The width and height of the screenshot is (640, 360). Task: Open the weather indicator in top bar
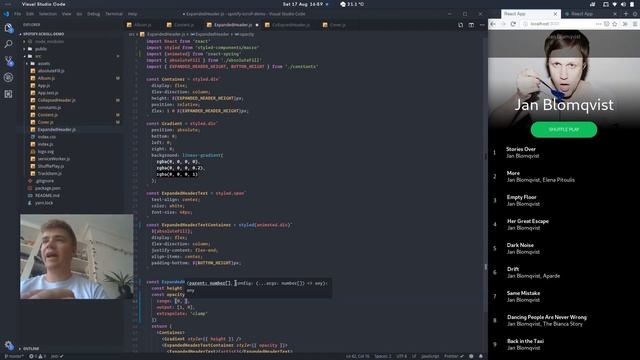[351, 4]
